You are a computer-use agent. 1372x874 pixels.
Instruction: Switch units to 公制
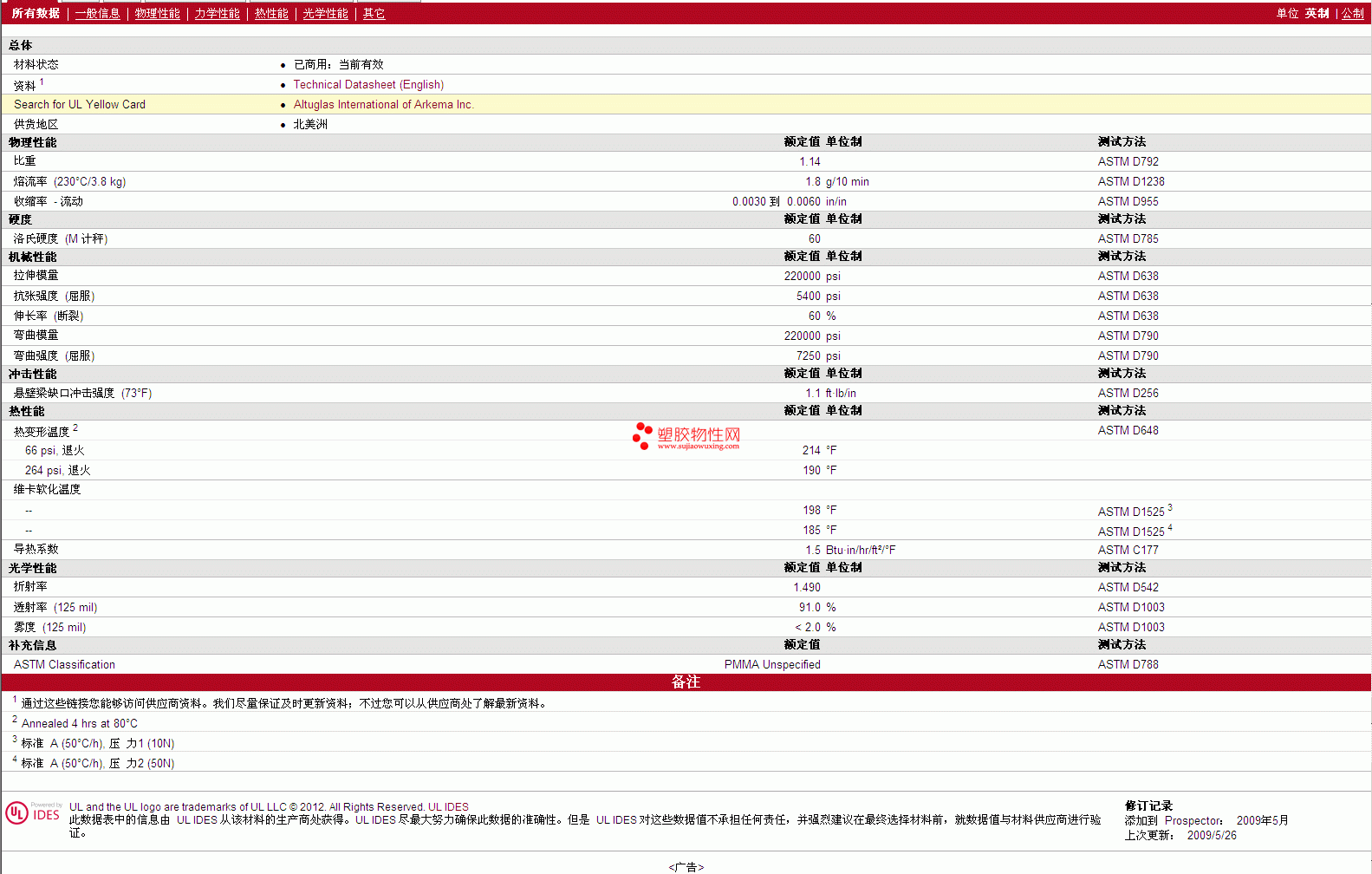click(1352, 14)
